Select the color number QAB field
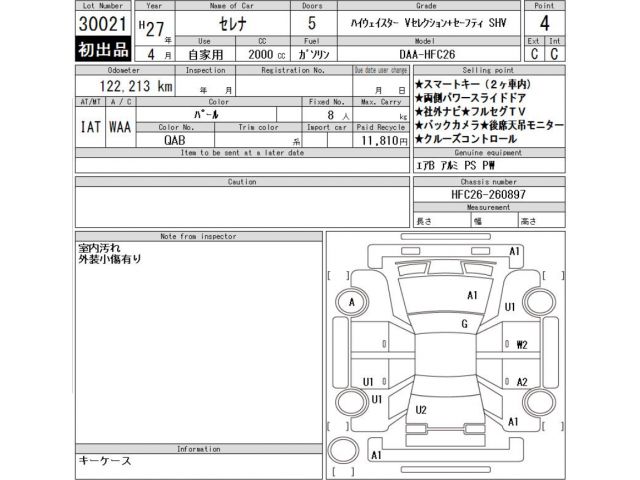640x480 pixels. point(176,141)
